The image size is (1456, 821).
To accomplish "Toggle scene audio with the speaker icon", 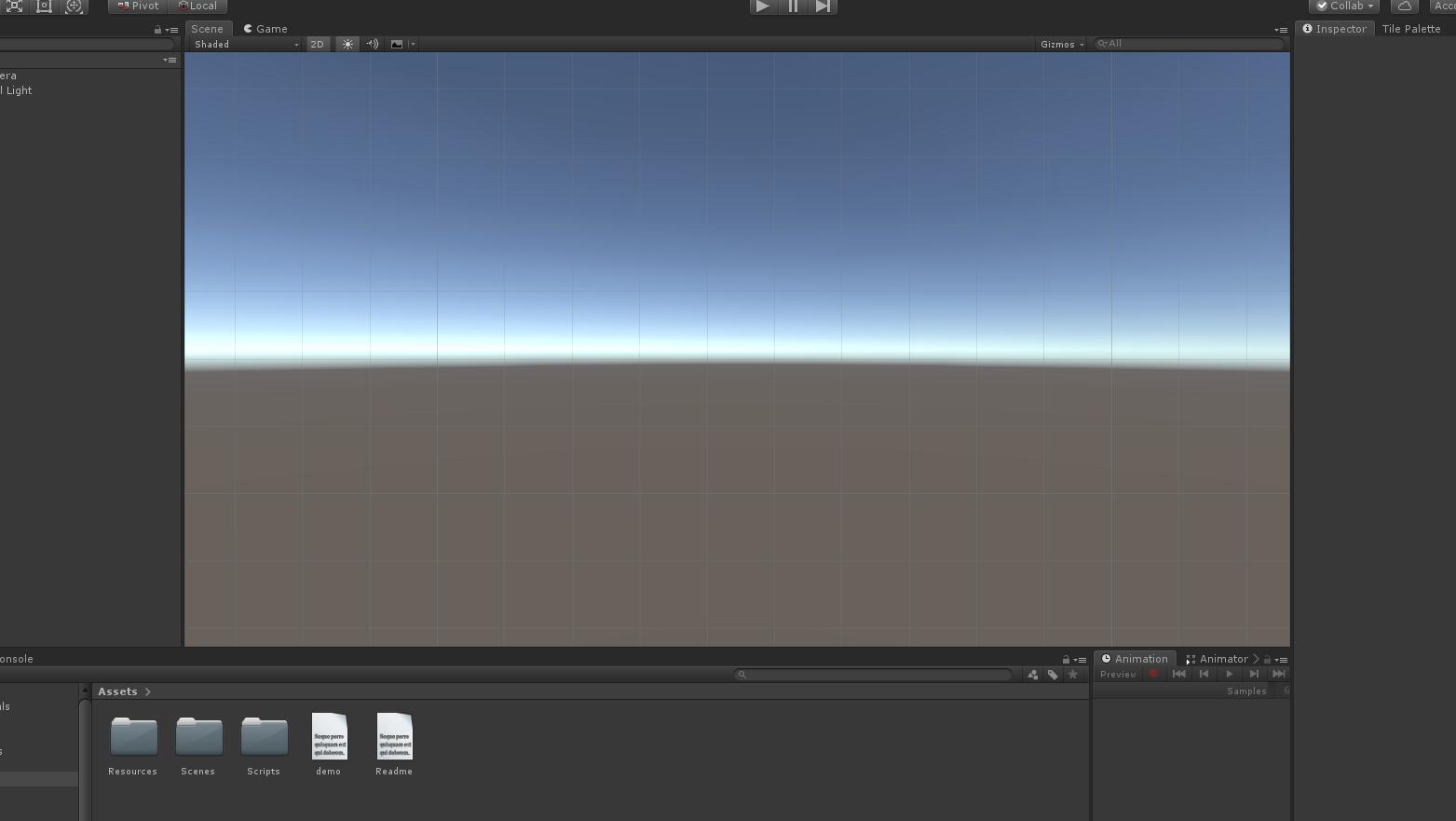I will click(372, 44).
